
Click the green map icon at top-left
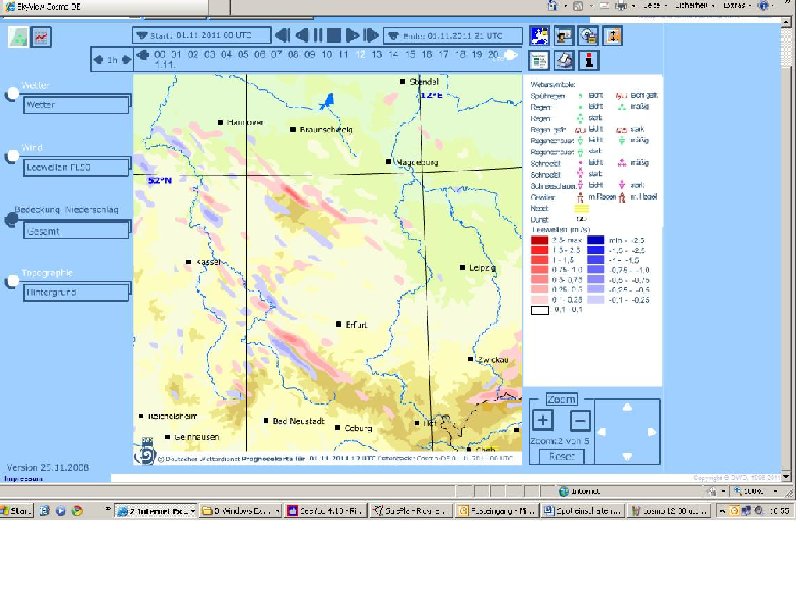(19, 37)
